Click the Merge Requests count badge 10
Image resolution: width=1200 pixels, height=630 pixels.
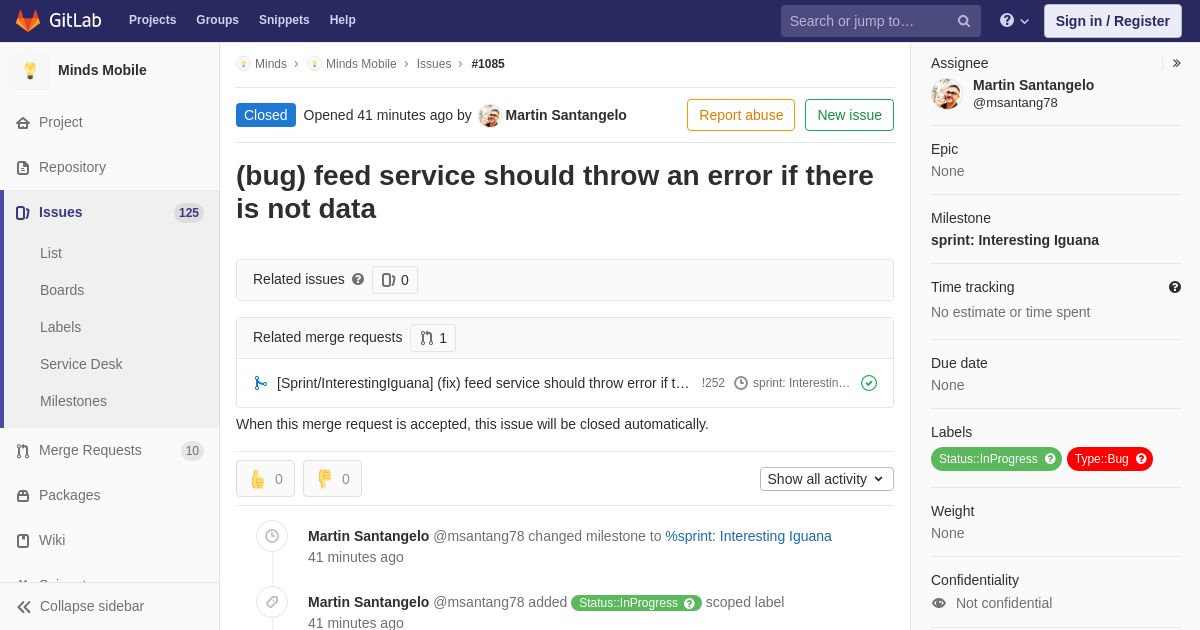tap(192, 451)
